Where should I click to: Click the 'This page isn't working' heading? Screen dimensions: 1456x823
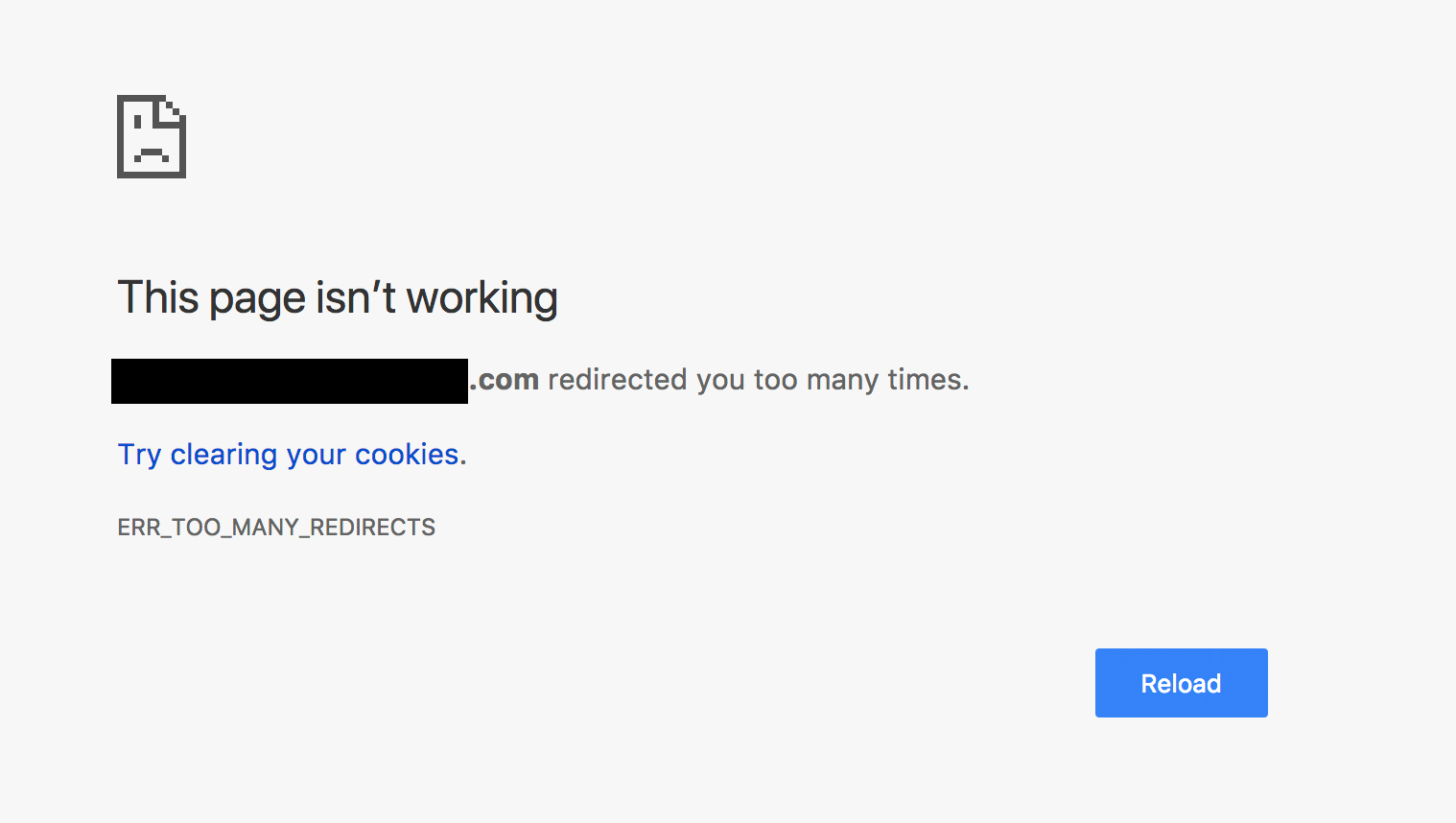[x=337, y=298]
